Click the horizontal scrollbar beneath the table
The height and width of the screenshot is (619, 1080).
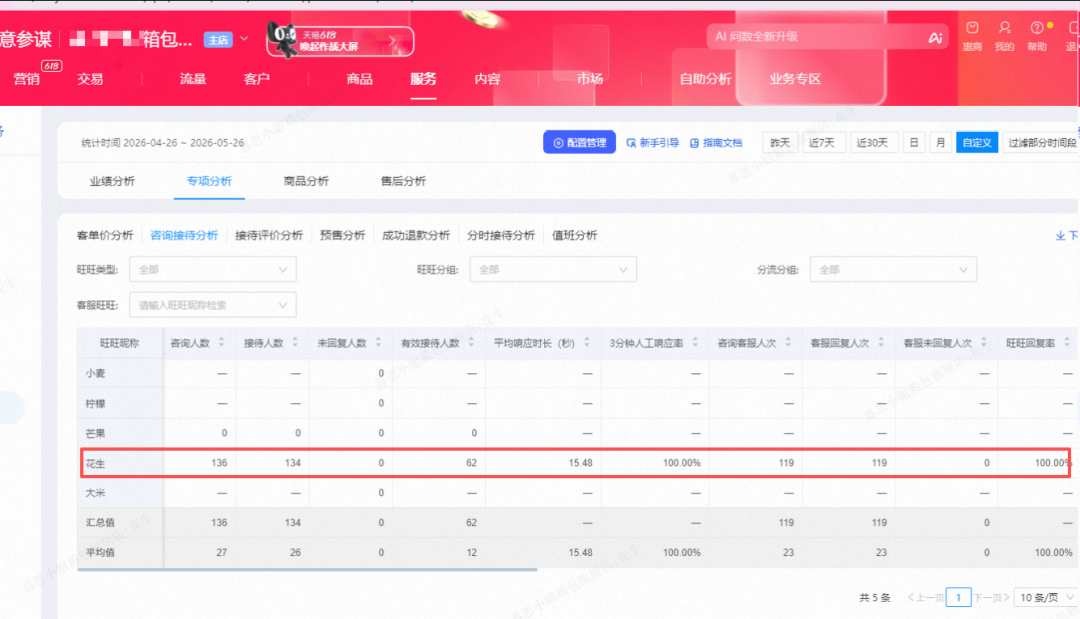[307, 570]
